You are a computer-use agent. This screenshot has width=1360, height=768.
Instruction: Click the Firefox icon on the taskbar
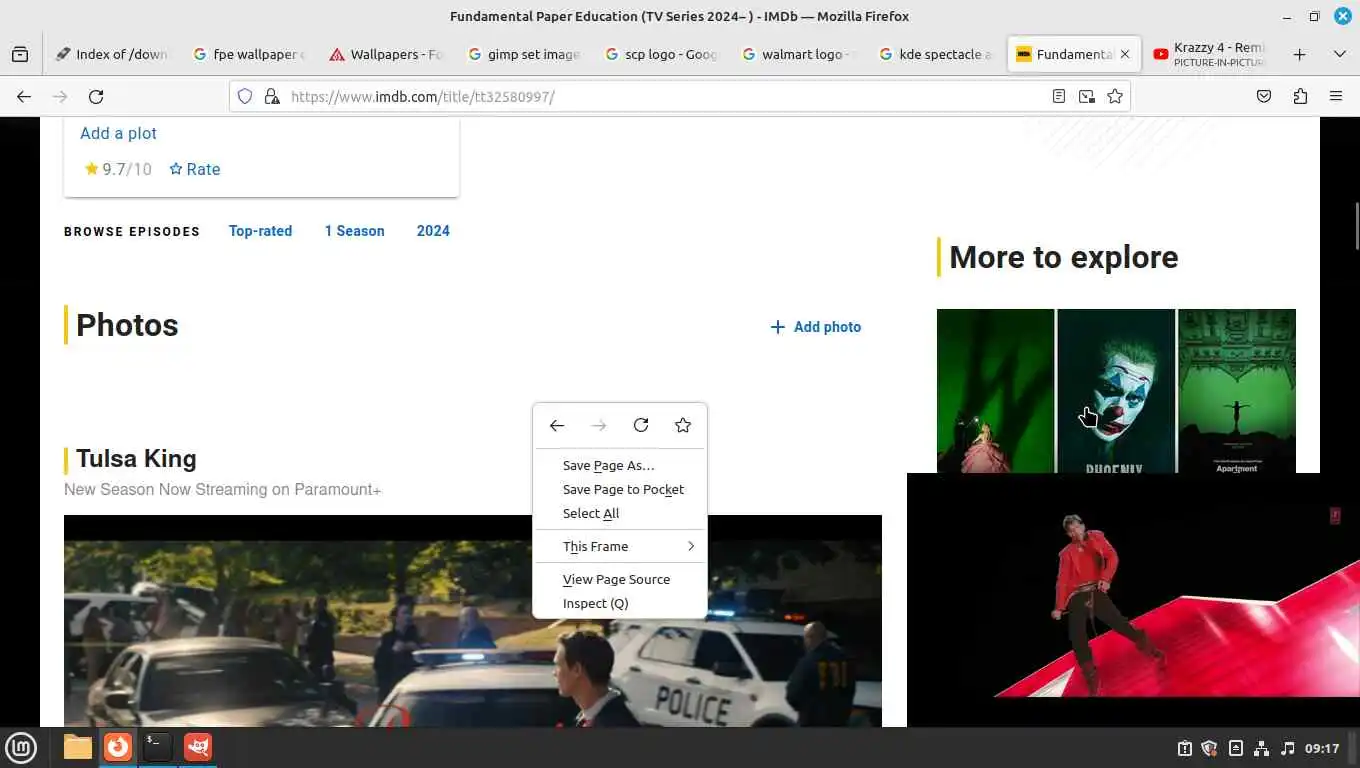pos(118,747)
